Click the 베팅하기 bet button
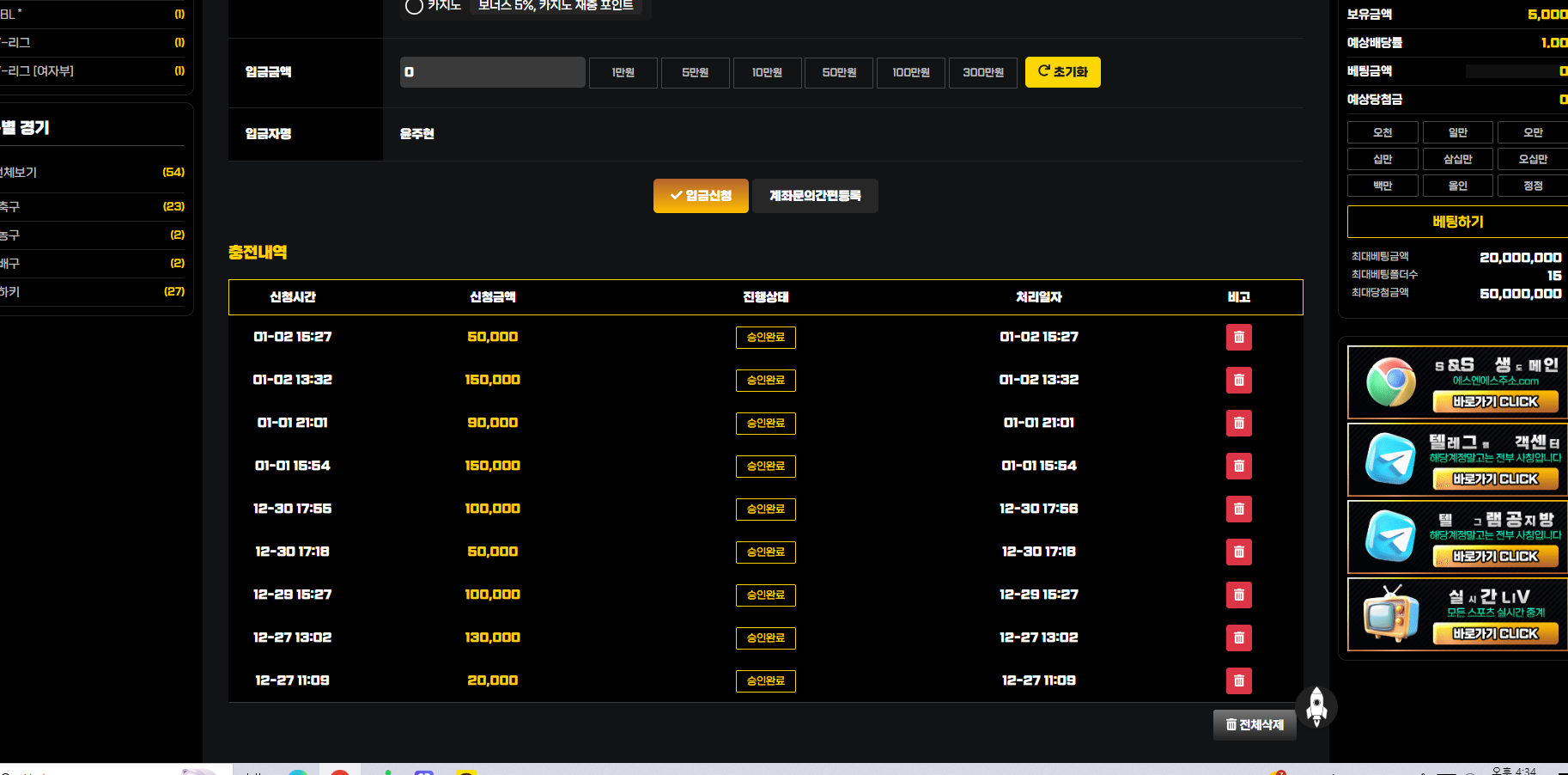The image size is (1568, 775). point(1457,222)
